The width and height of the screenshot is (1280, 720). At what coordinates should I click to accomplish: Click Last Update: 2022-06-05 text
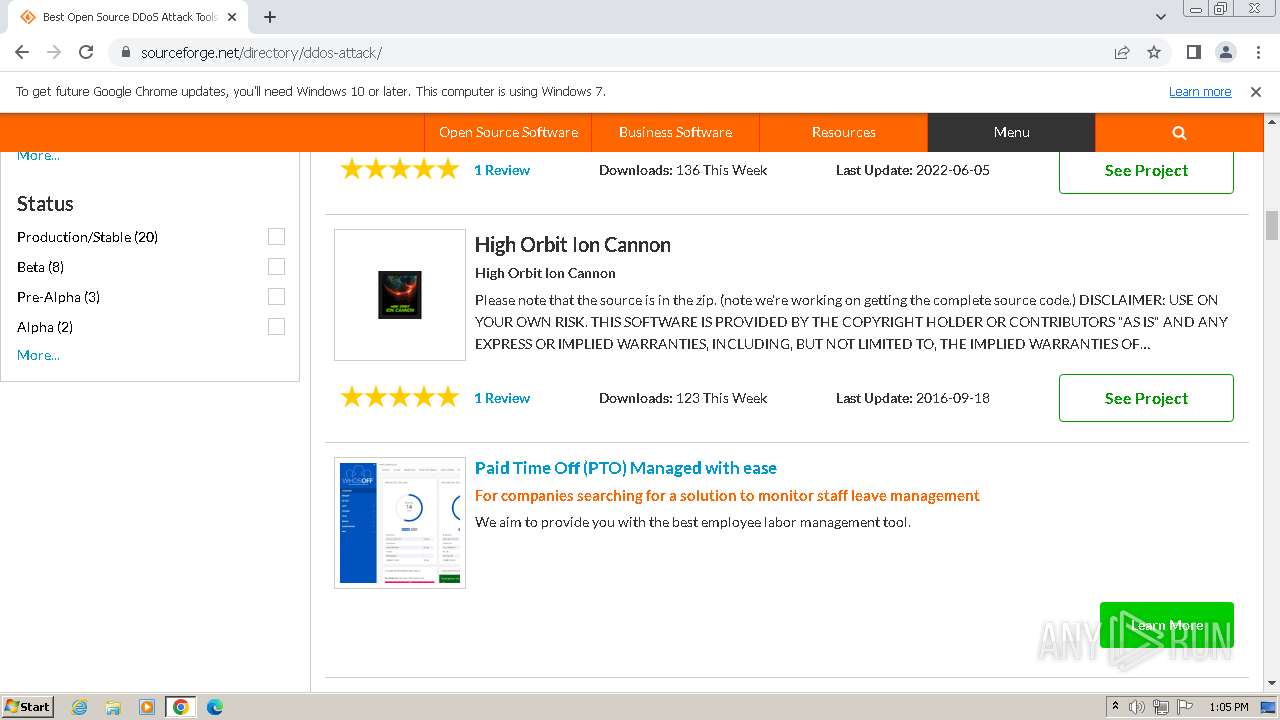(913, 170)
